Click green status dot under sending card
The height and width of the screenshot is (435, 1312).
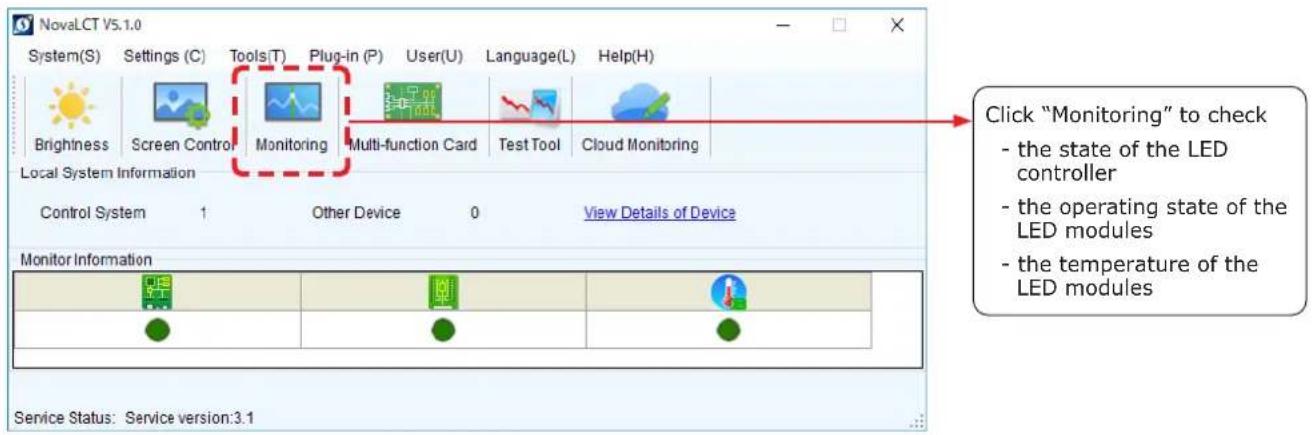click(158, 329)
